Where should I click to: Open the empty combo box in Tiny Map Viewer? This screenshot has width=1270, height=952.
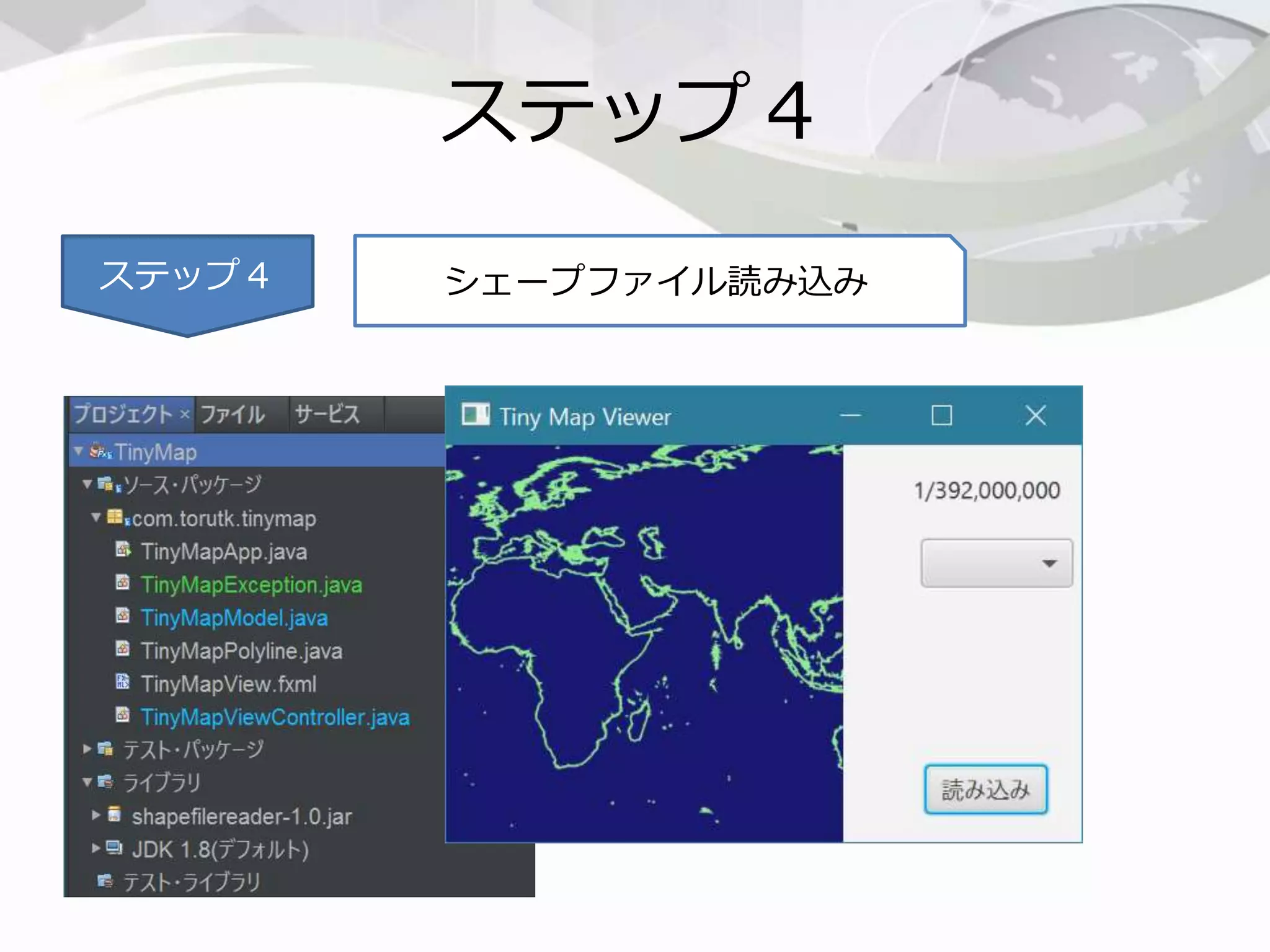point(997,563)
